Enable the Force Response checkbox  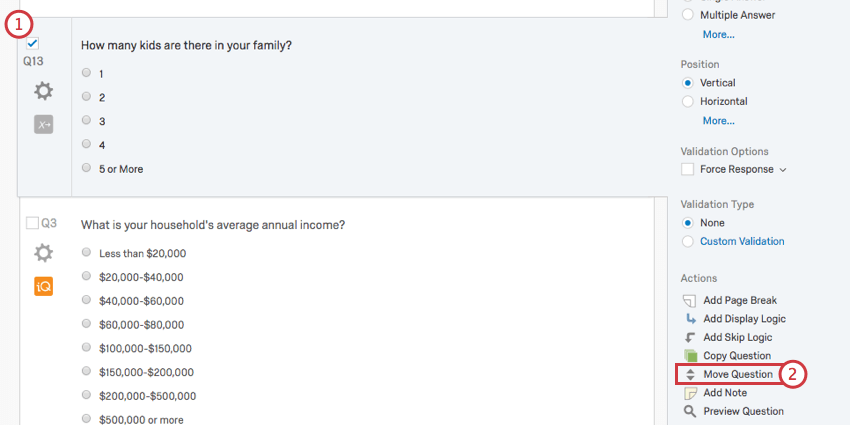(x=687, y=169)
